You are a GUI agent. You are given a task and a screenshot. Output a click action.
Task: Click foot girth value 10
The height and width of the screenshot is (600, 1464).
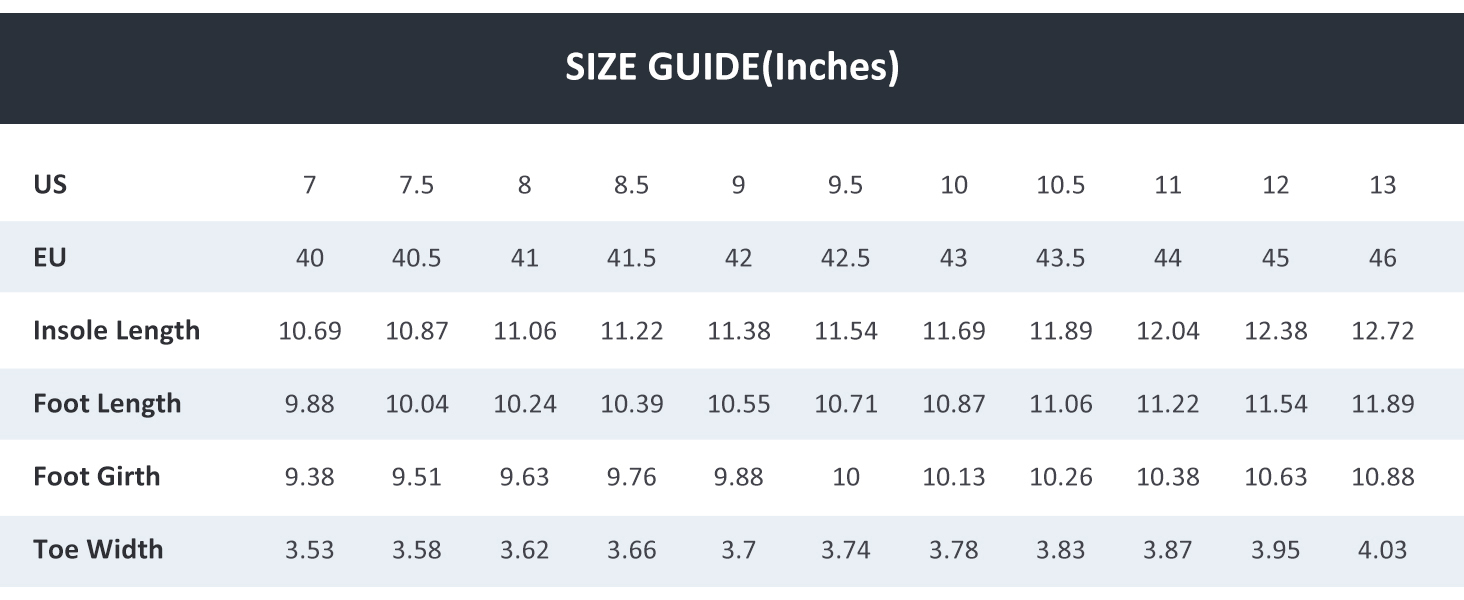click(x=846, y=477)
